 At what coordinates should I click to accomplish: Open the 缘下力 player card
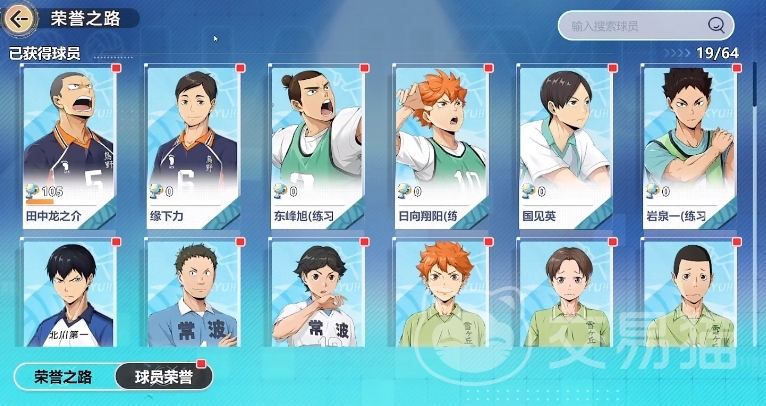tap(193, 147)
